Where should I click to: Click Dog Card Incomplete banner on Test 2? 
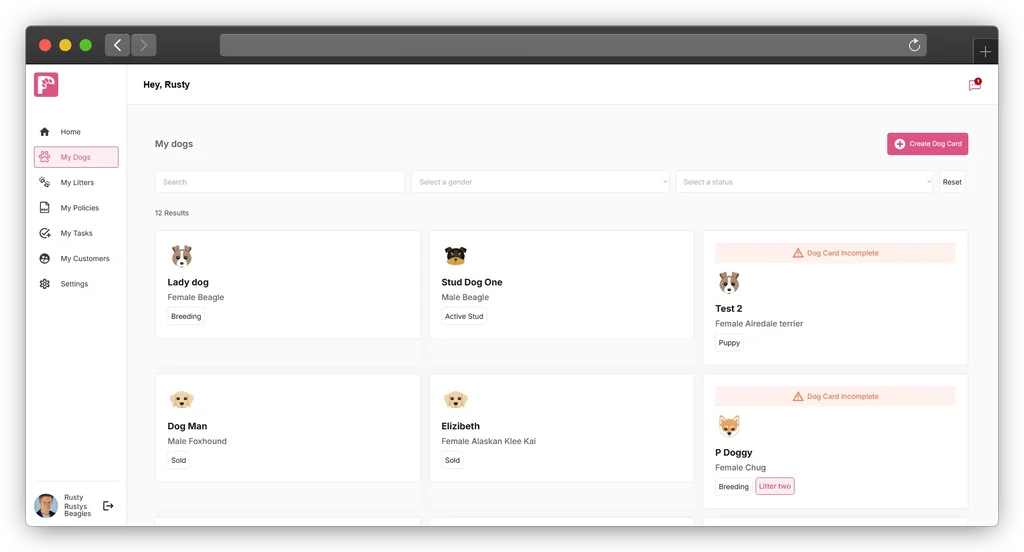tap(835, 253)
